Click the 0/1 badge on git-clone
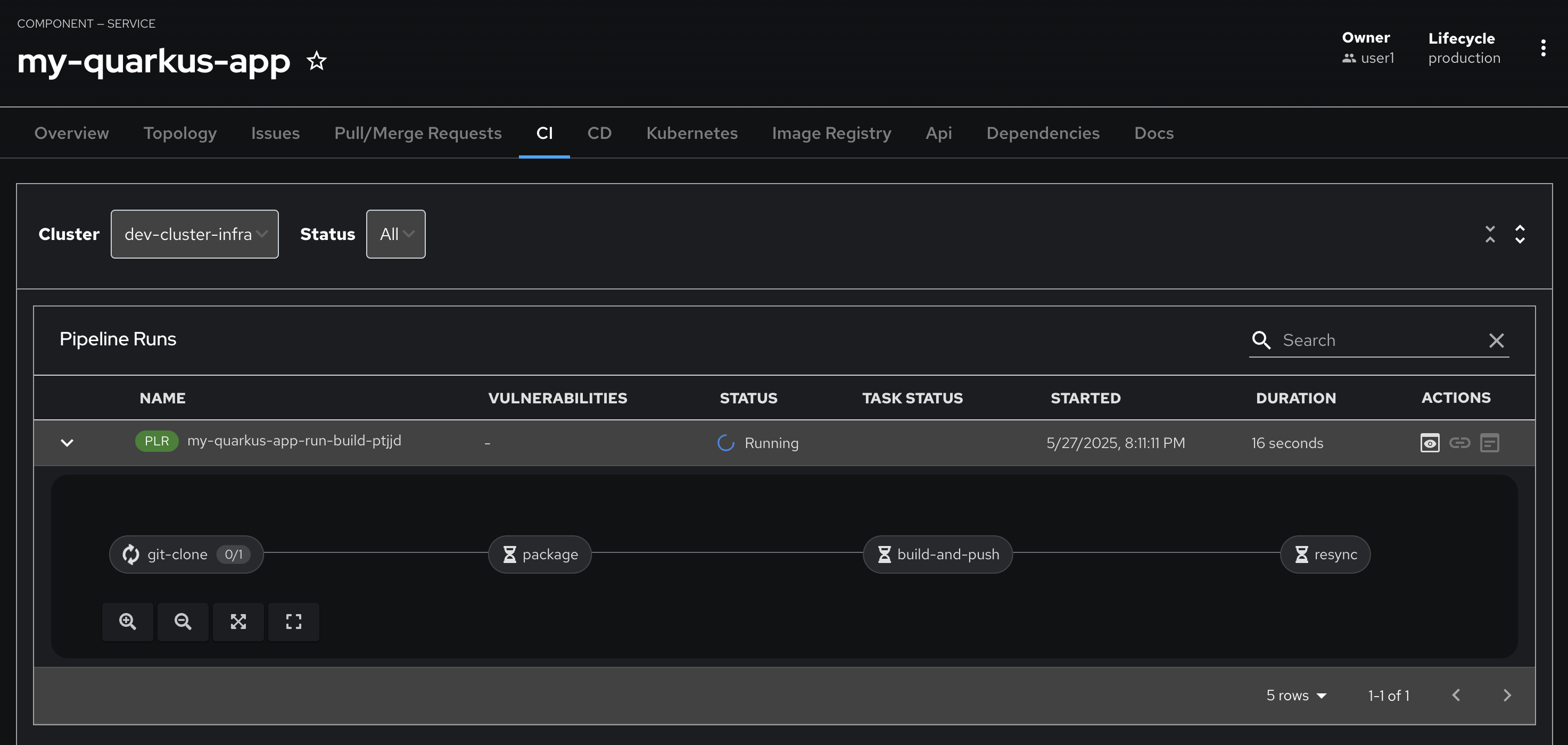This screenshot has height=745, width=1568. (x=233, y=554)
